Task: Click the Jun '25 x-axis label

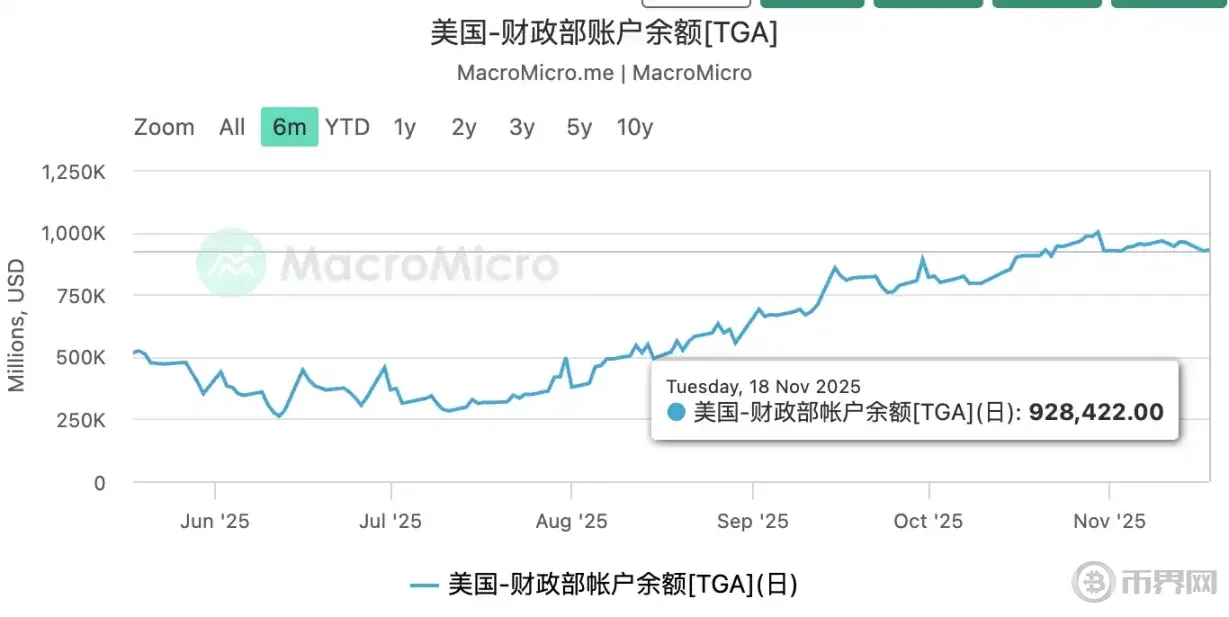Action: pos(216,521)
